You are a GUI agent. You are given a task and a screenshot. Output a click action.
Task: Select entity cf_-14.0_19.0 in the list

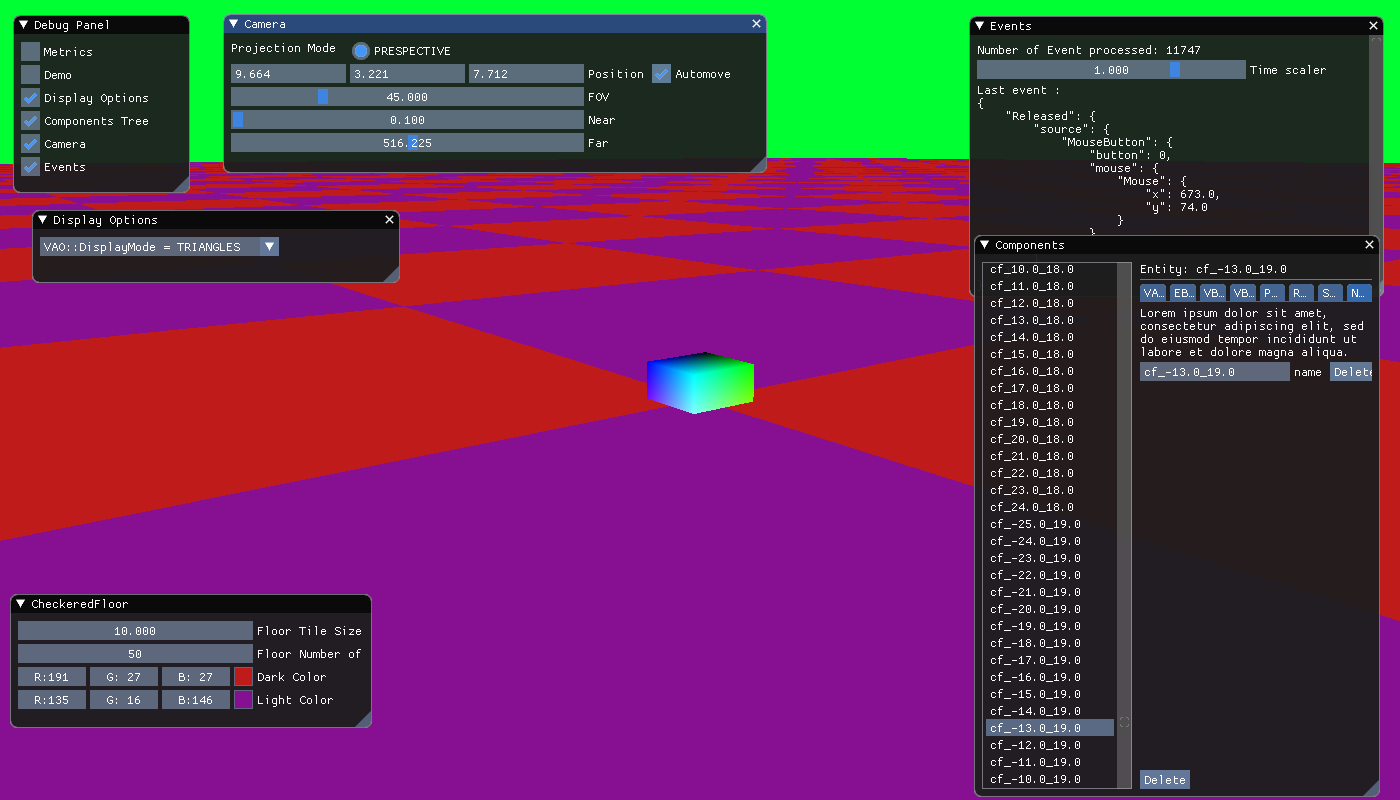[1050, 711]
